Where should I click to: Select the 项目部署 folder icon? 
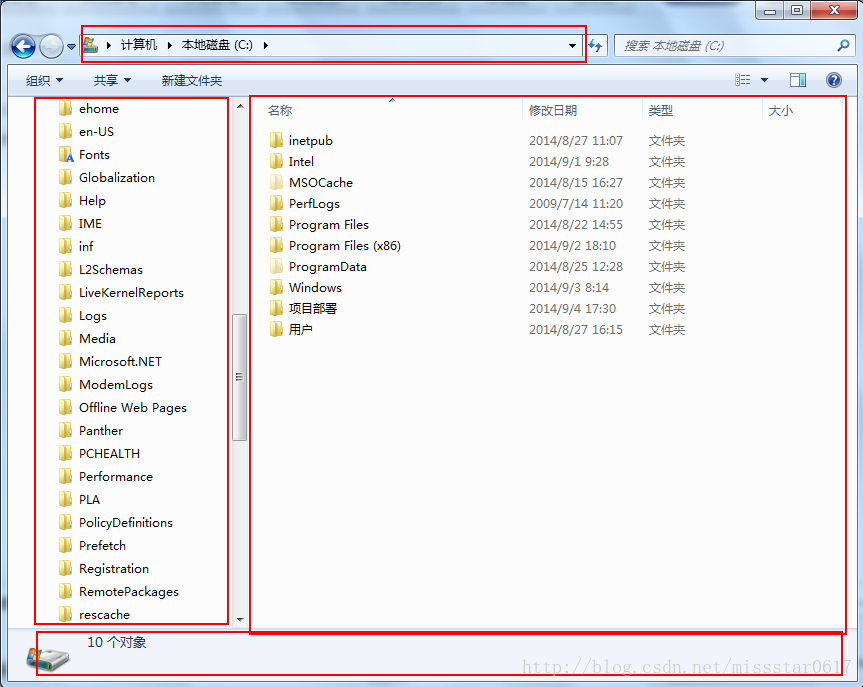tap(276, 308)
